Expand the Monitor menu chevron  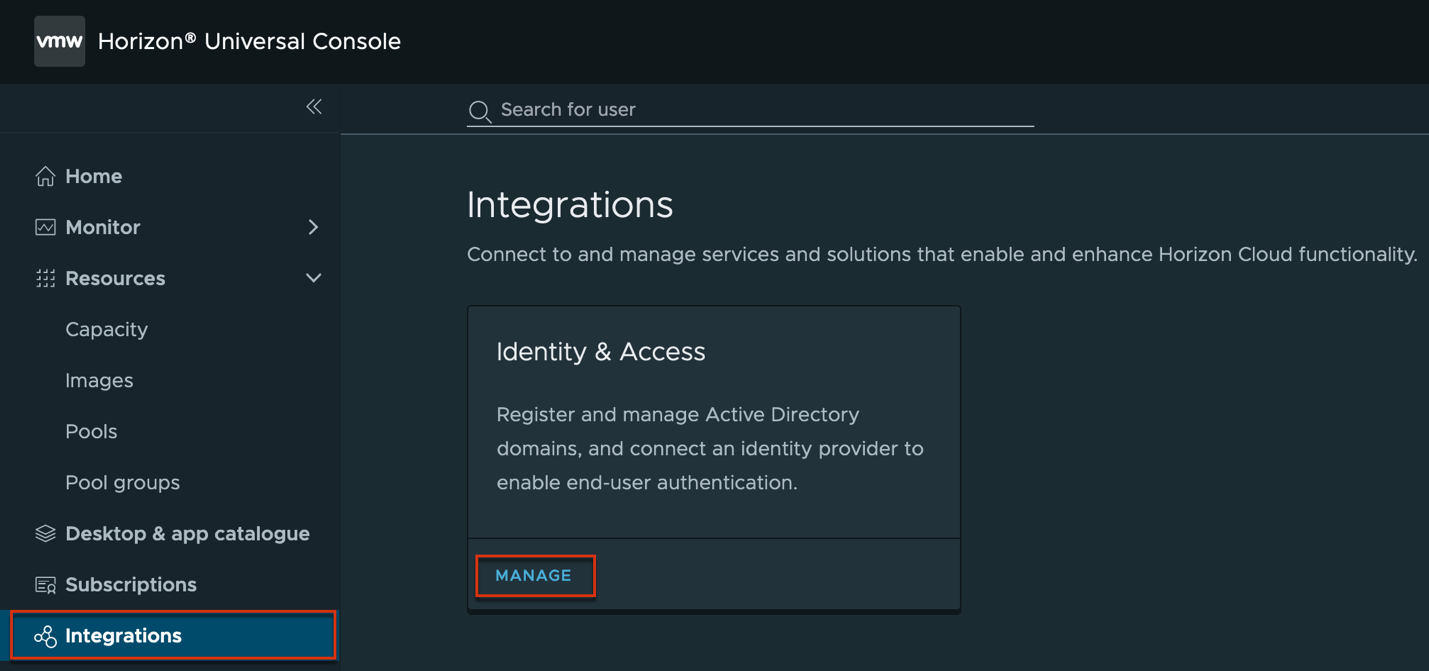click(x=313, y=227)
